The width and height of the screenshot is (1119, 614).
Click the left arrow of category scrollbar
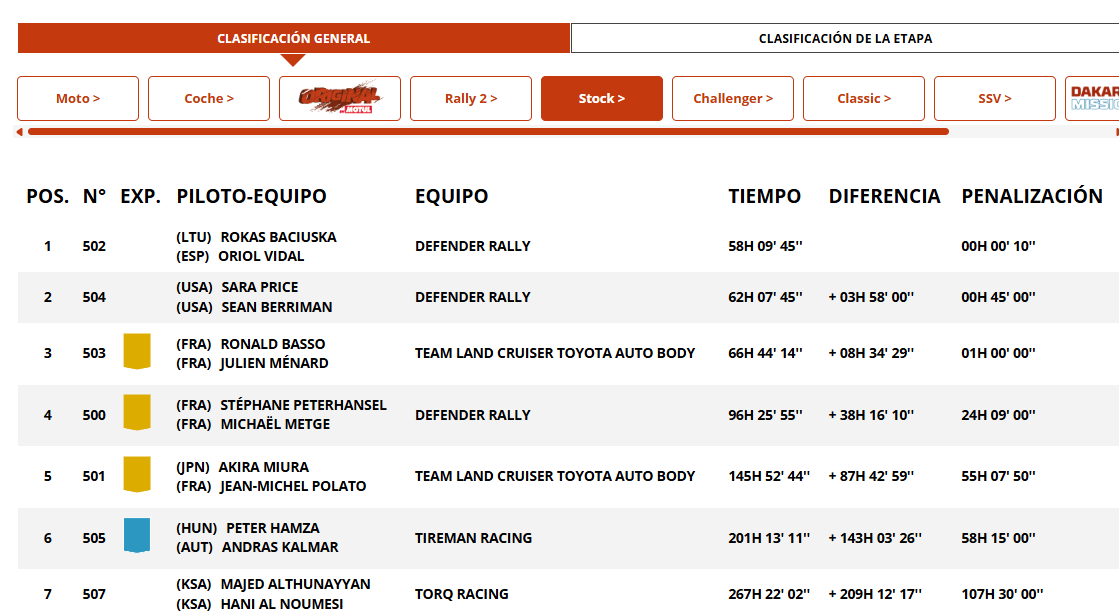[19, 132]
